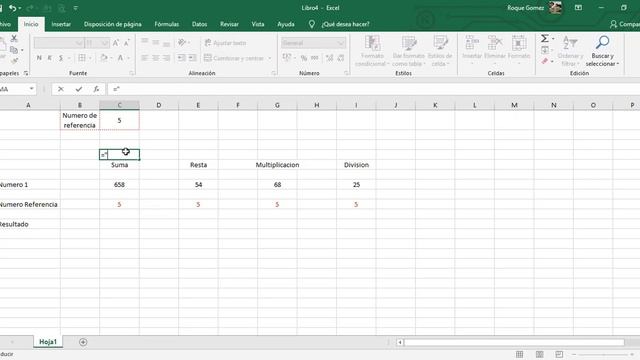640x360 pixels.
Task: Expand Número group dialog launcher
Action: pyautogui.click(x=346, y=73)
